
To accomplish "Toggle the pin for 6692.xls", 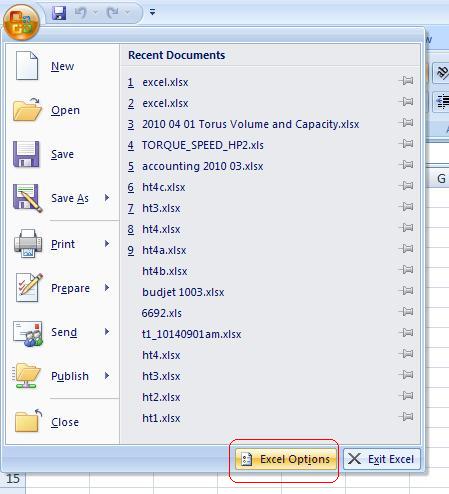I will click(406, 311).
